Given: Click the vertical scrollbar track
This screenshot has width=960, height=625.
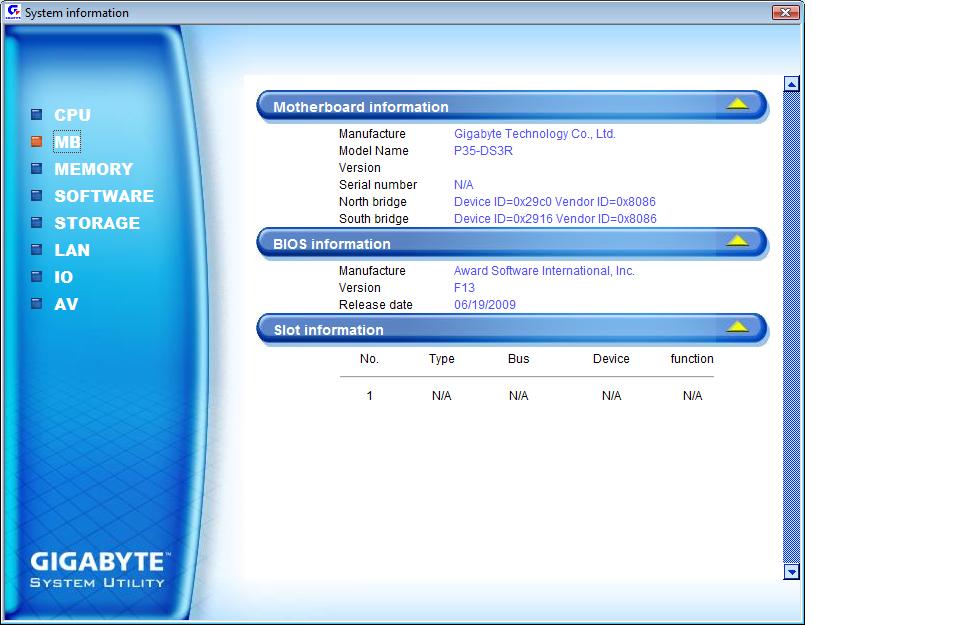Looking at the screenshot, I should (792, 330).
